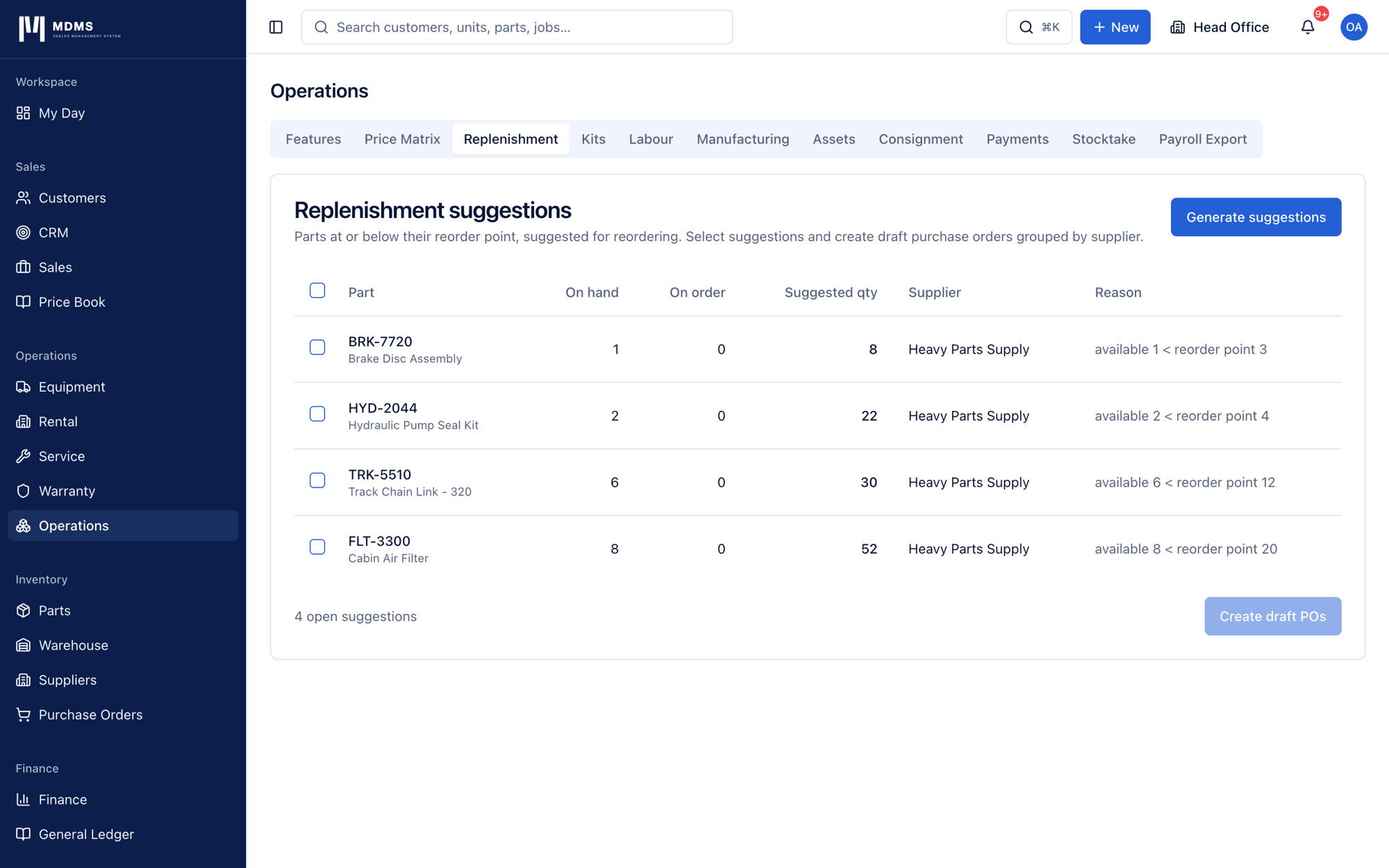Viewport: 1389px width, 868px height.
Task: Click the BRK-7720 part number
Action: click(x=380, y=342)
